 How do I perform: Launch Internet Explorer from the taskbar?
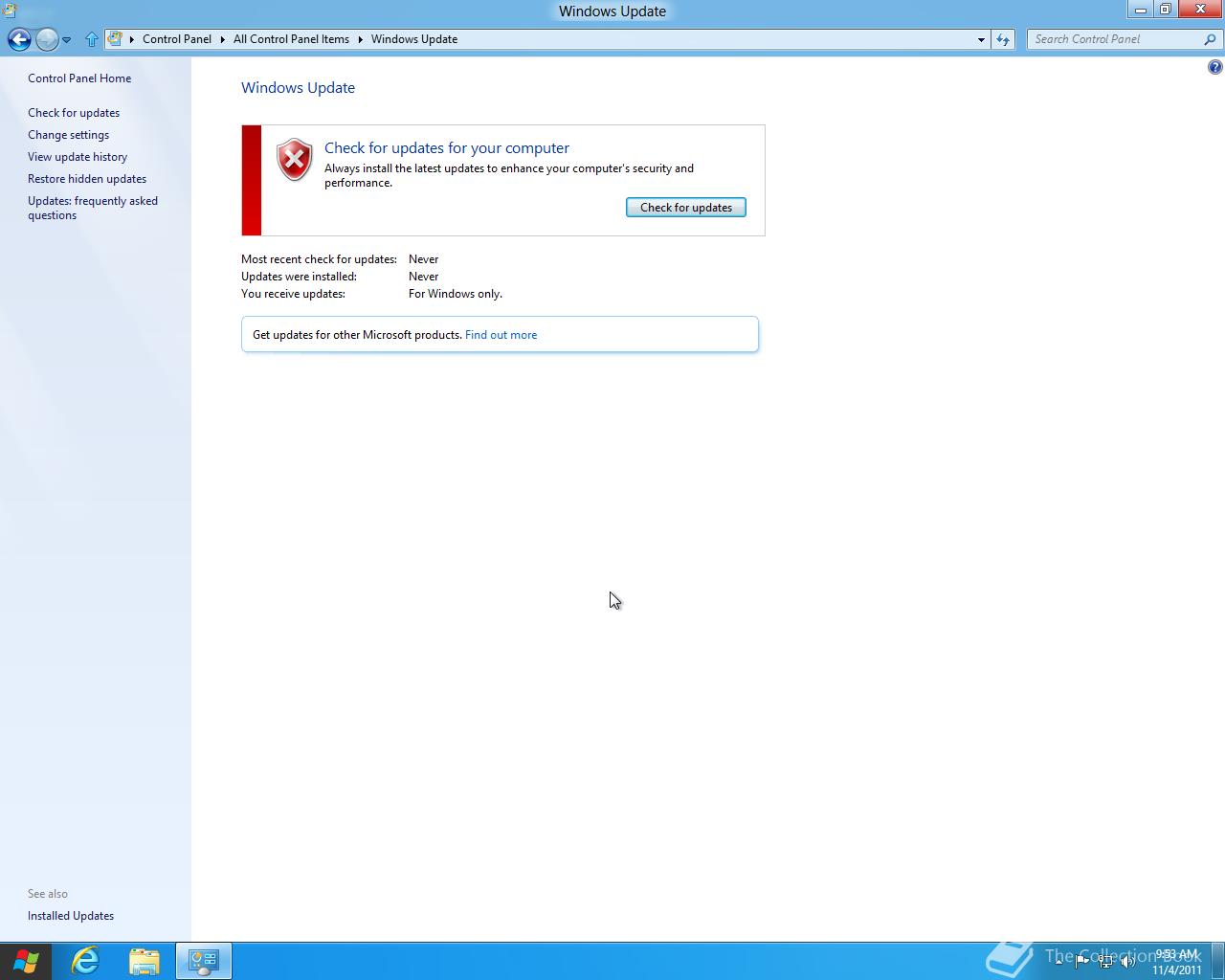coord(84,960)
